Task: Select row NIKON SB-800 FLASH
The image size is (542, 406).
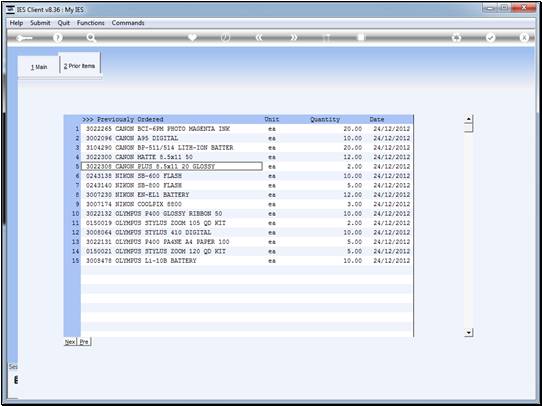Action: pos(247,185)
